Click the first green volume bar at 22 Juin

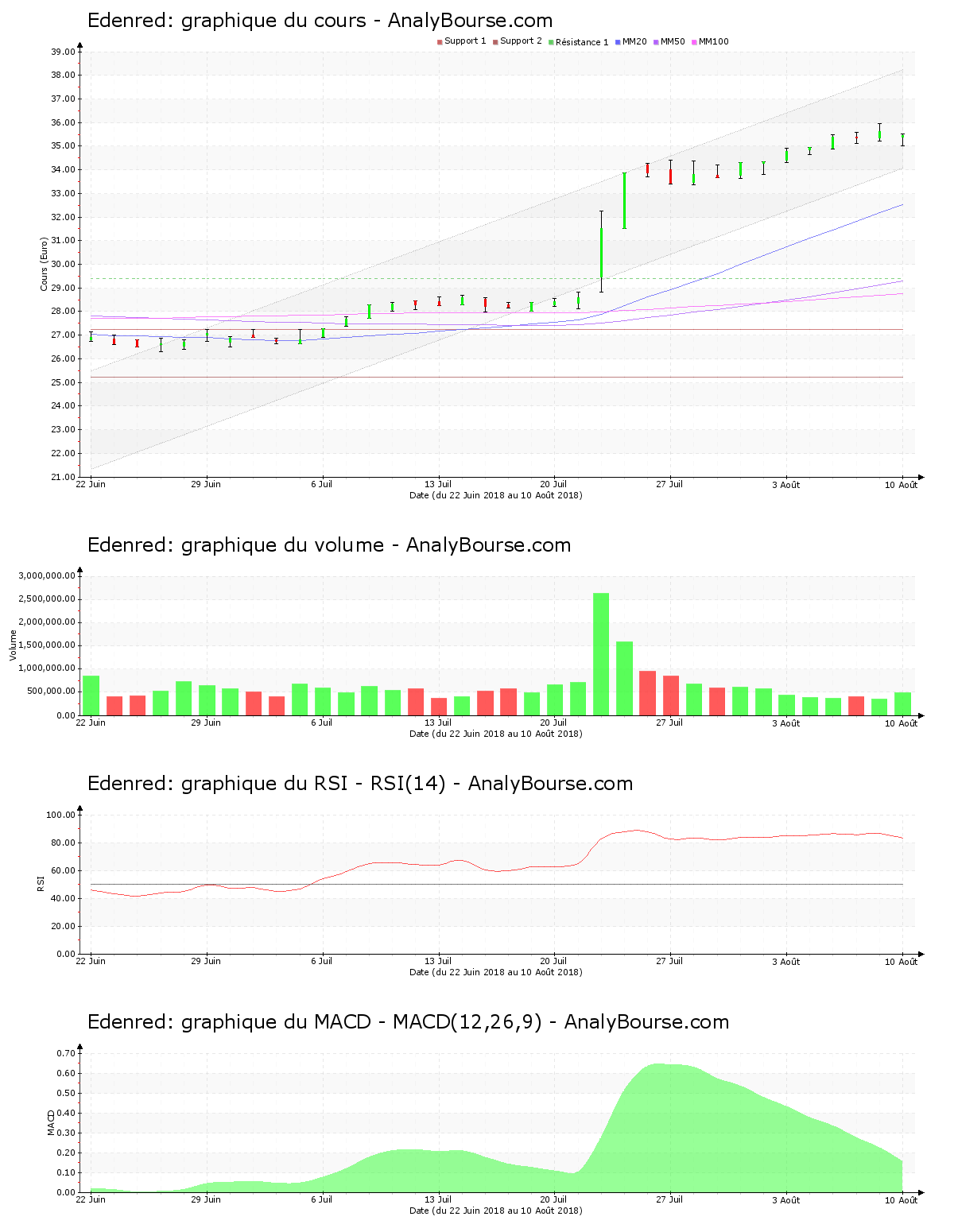(x=91, y=695)
